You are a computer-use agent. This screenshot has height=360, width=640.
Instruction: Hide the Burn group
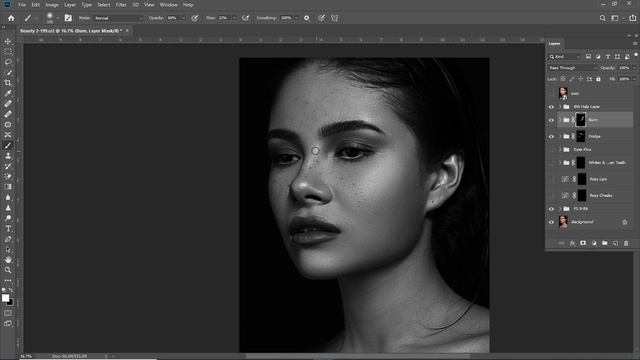(551, 120)
